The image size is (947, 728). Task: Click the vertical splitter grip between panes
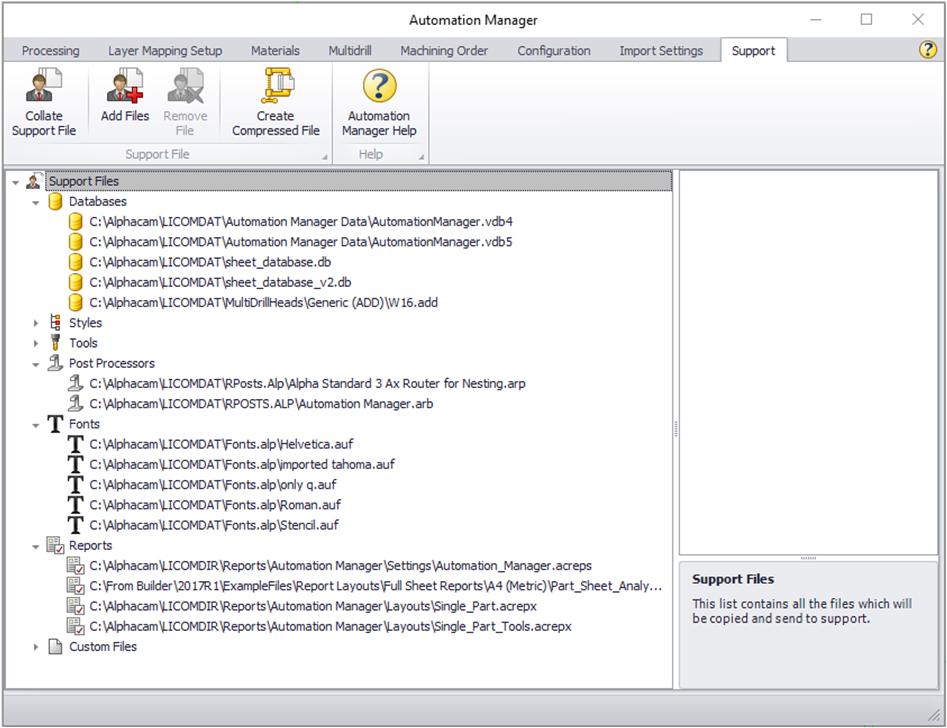coord(676,429)
